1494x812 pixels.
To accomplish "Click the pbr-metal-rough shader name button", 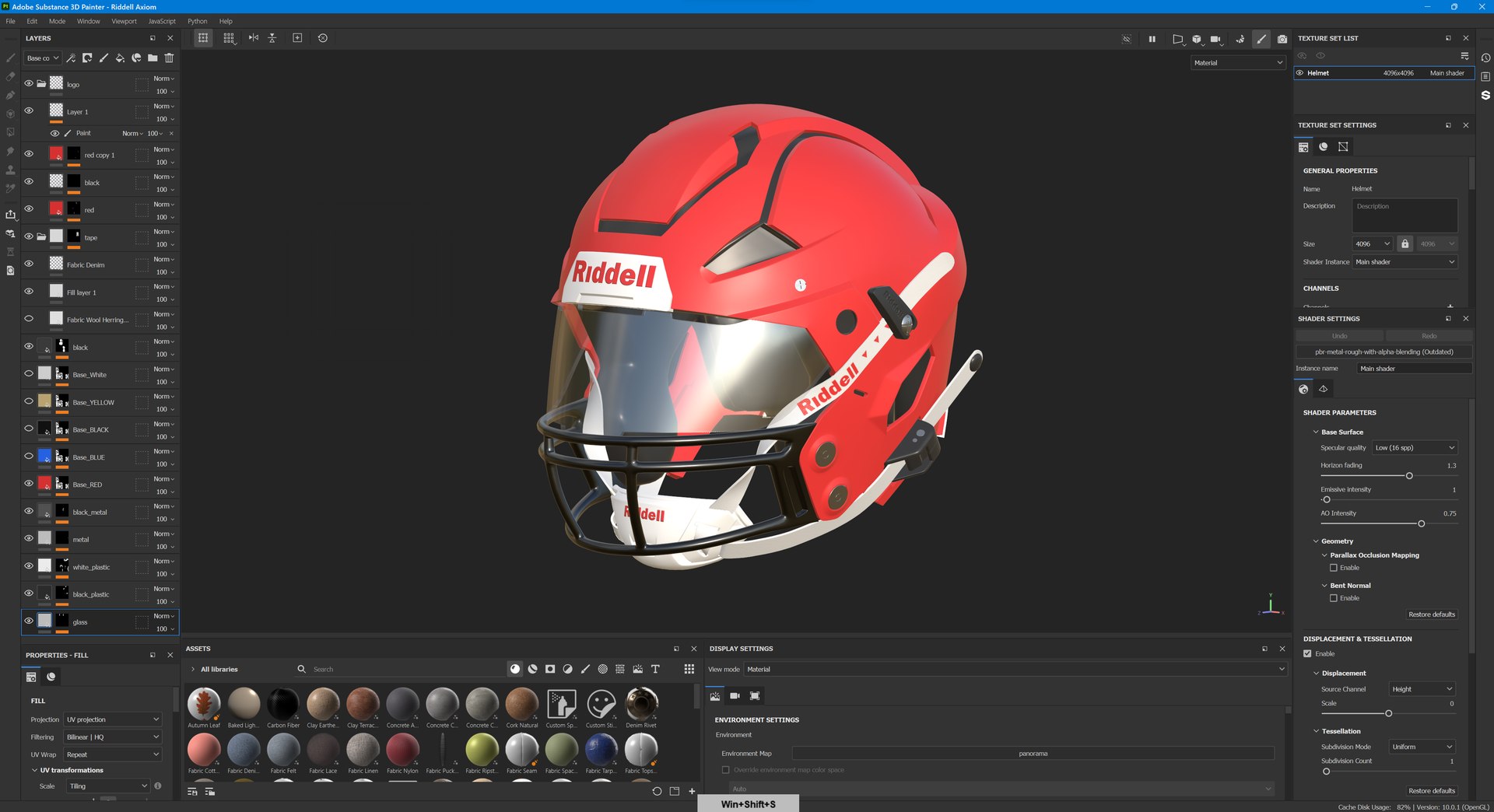I will [1384, 352].
